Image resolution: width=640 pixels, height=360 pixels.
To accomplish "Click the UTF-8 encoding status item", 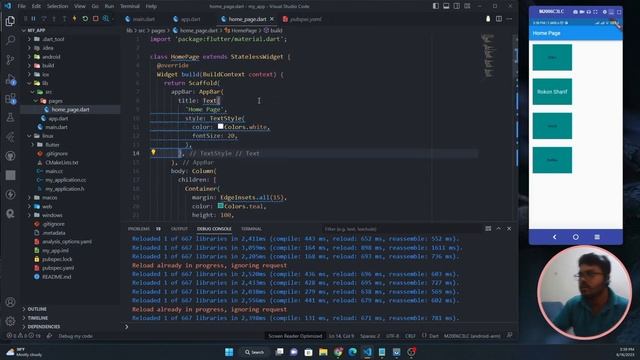I will (x=392, y=336).
